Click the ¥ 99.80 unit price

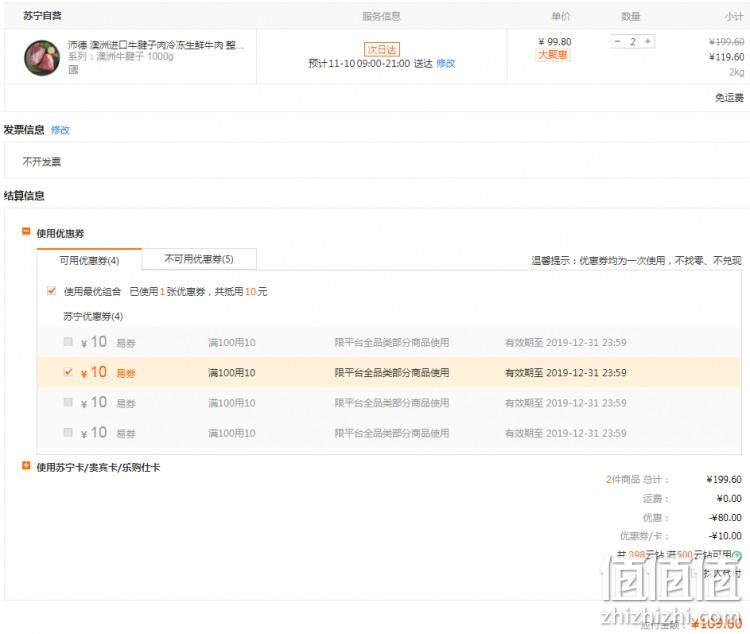555,42
